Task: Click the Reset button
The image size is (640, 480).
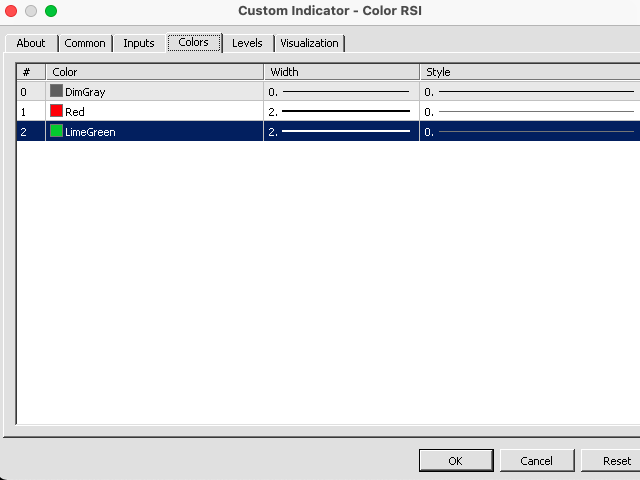Action: 612,461
